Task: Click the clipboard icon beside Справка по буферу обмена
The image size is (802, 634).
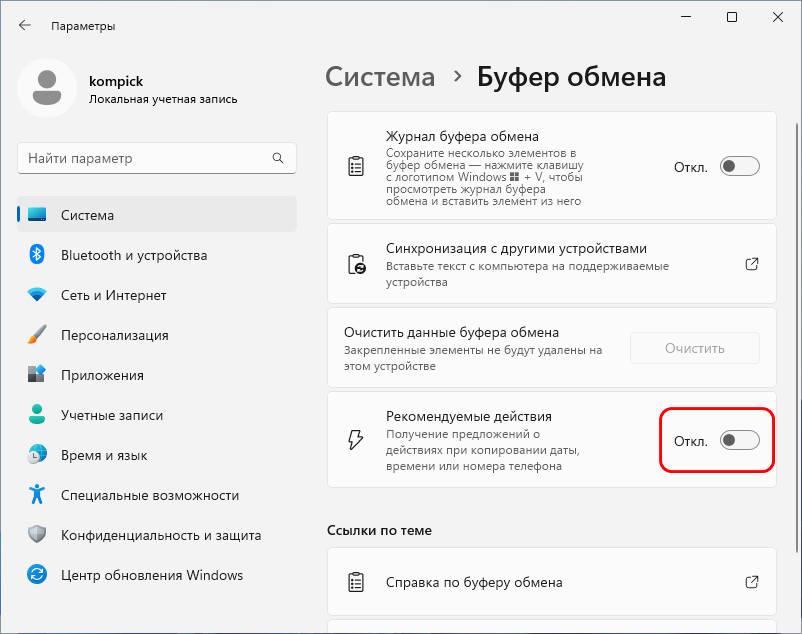Action: pyautogui.click(x=356, y=582)
